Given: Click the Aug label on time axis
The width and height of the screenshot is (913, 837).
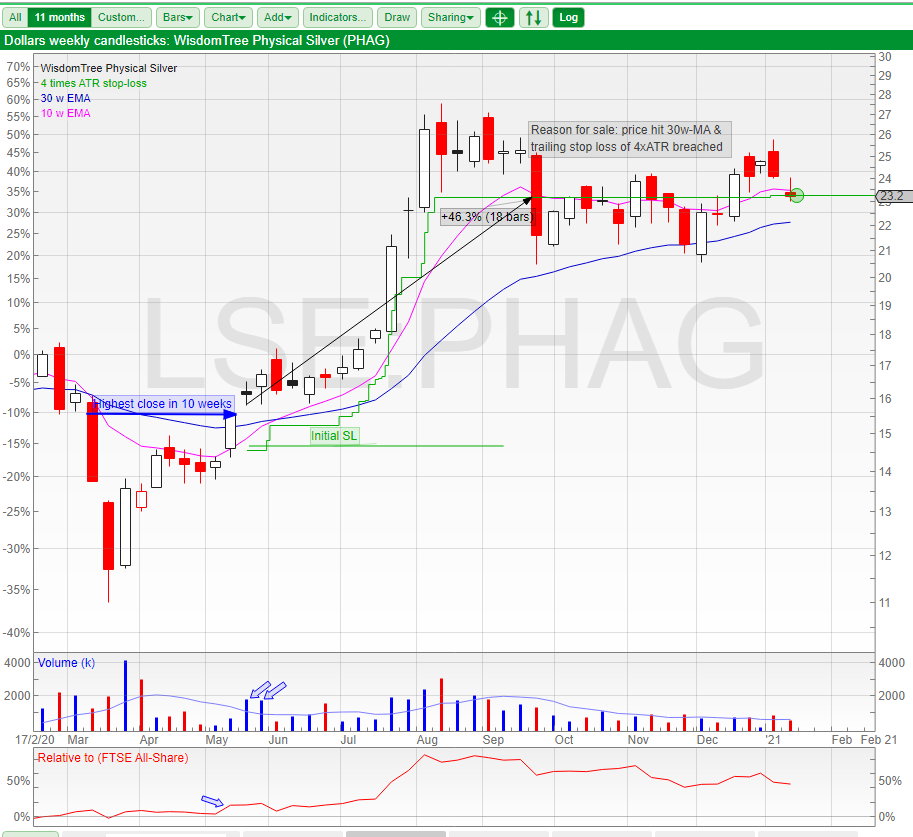Looking at the screenshot, I should point(427,740).
